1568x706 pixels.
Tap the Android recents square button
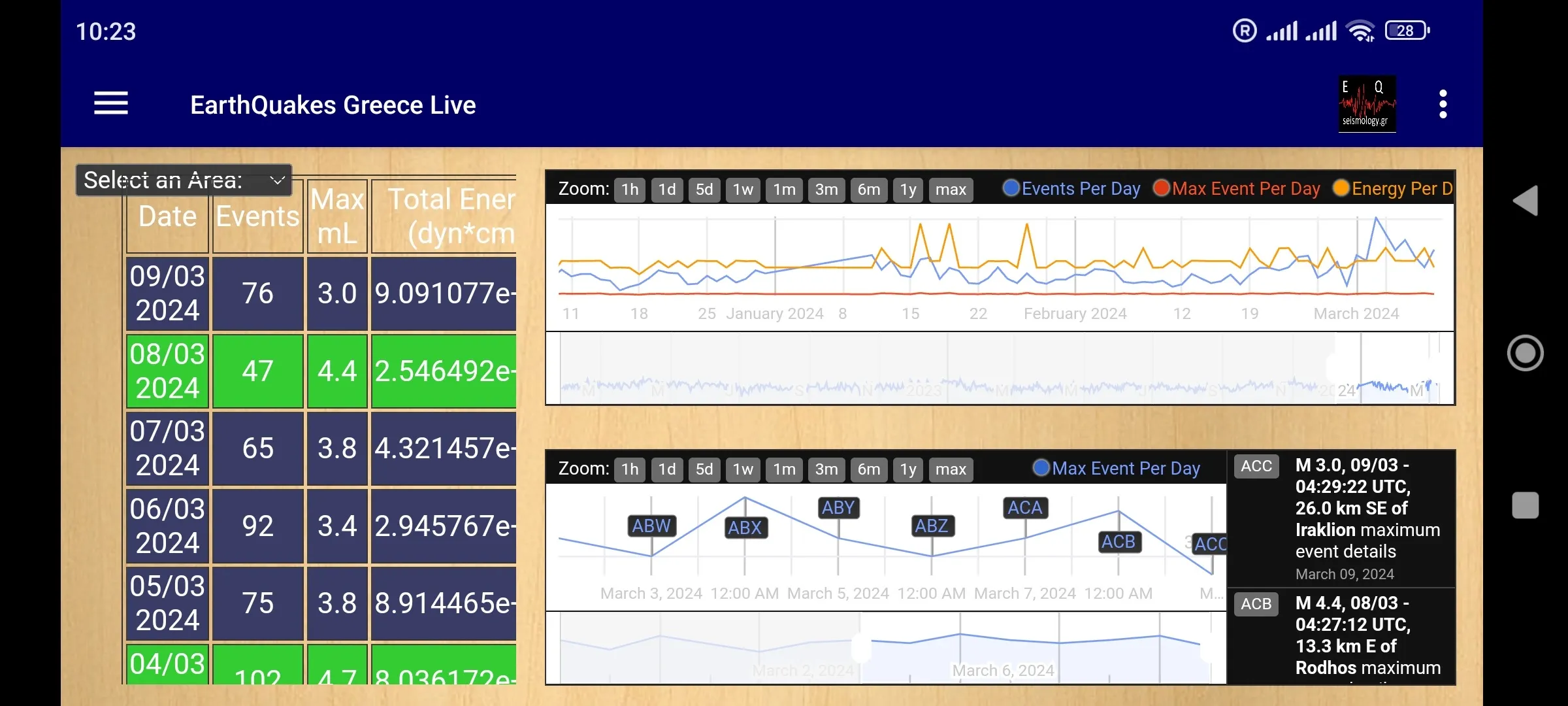pos(1526,505)
